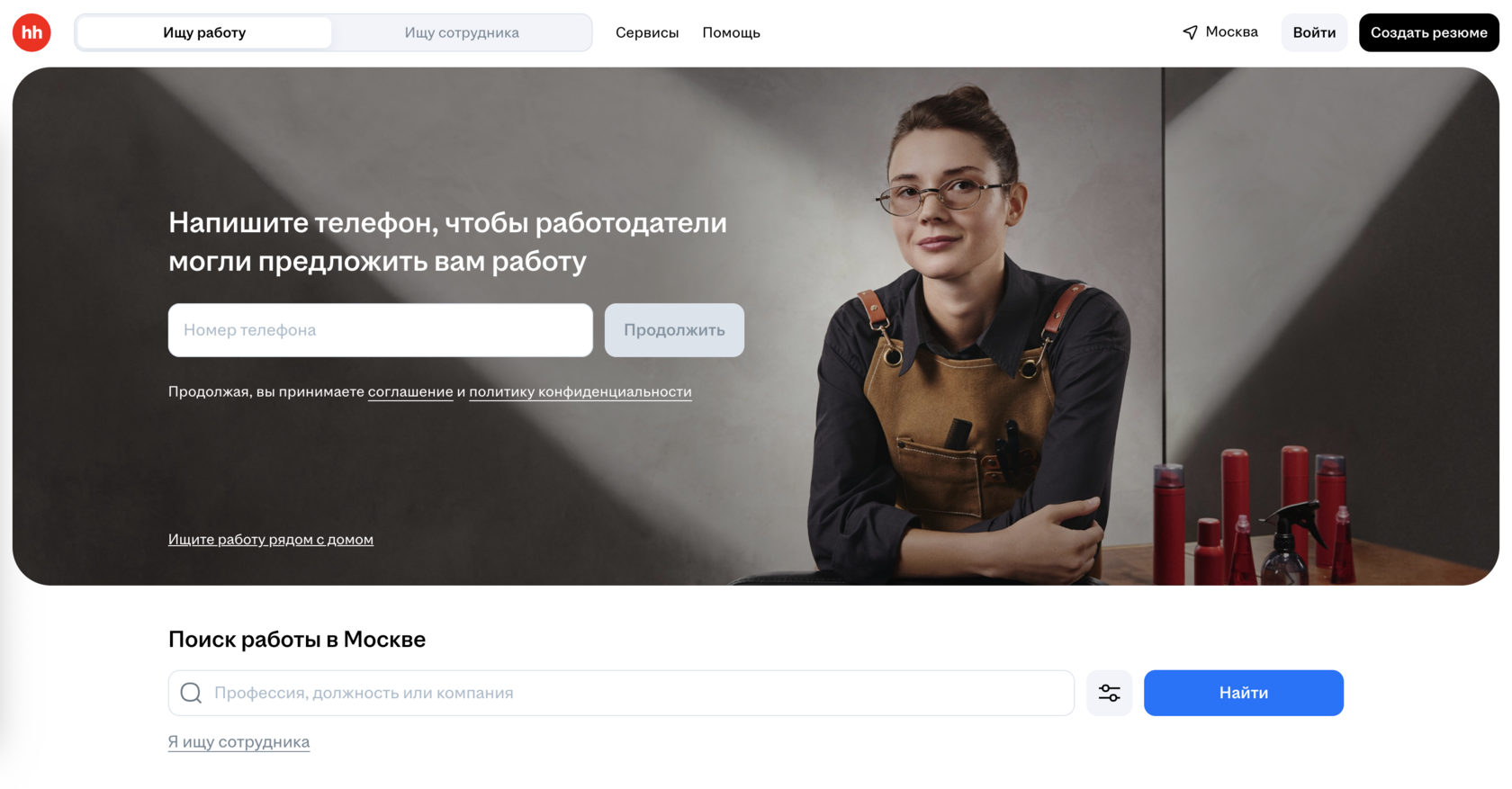The image size is (1512, 789).
Task: Click the Войти button
Action: tap(1314, 32)
